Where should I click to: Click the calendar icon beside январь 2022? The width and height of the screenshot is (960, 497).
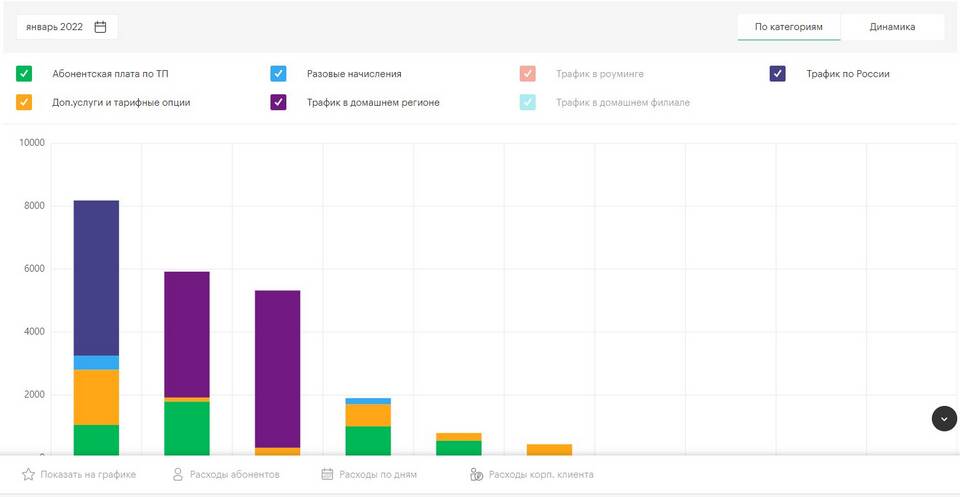[100, 27]
